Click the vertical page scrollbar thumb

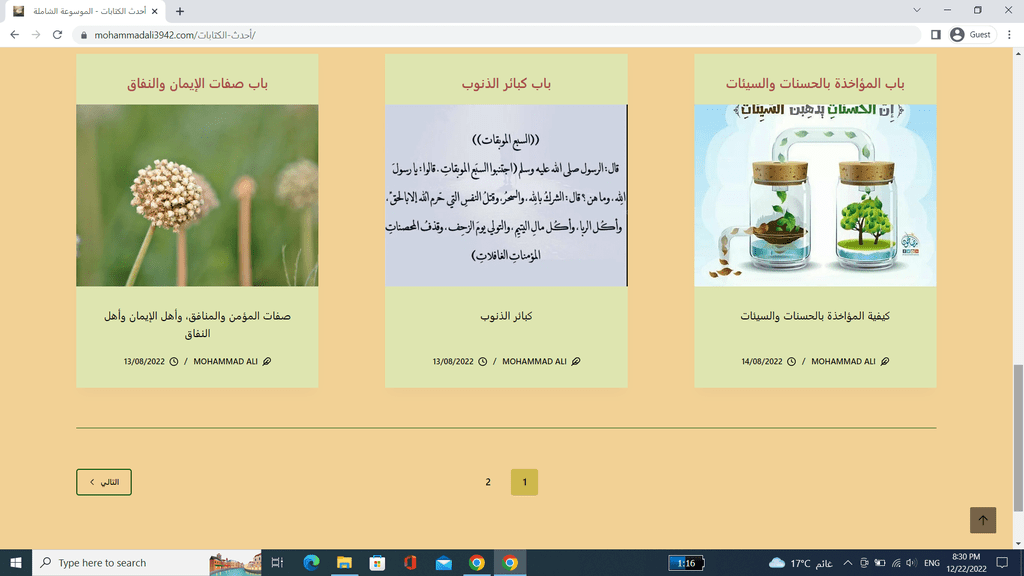coord(1018,438)
